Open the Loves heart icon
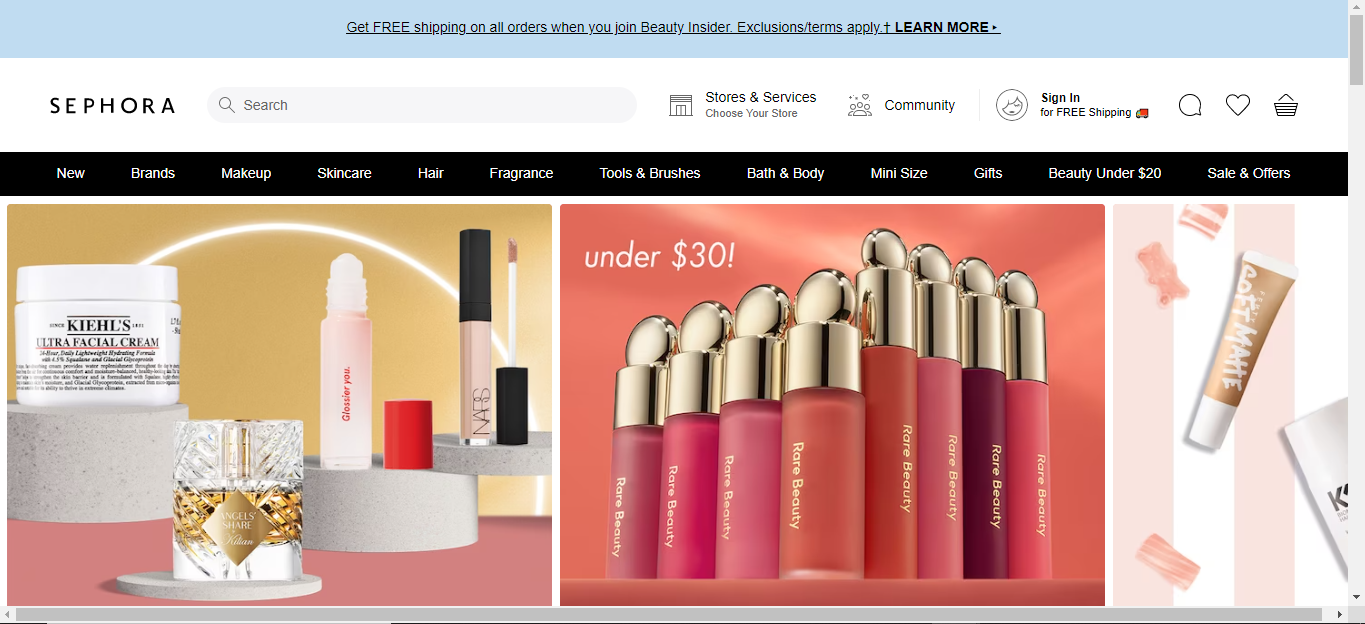The image size is (1365, 624). pos(1238,105)
